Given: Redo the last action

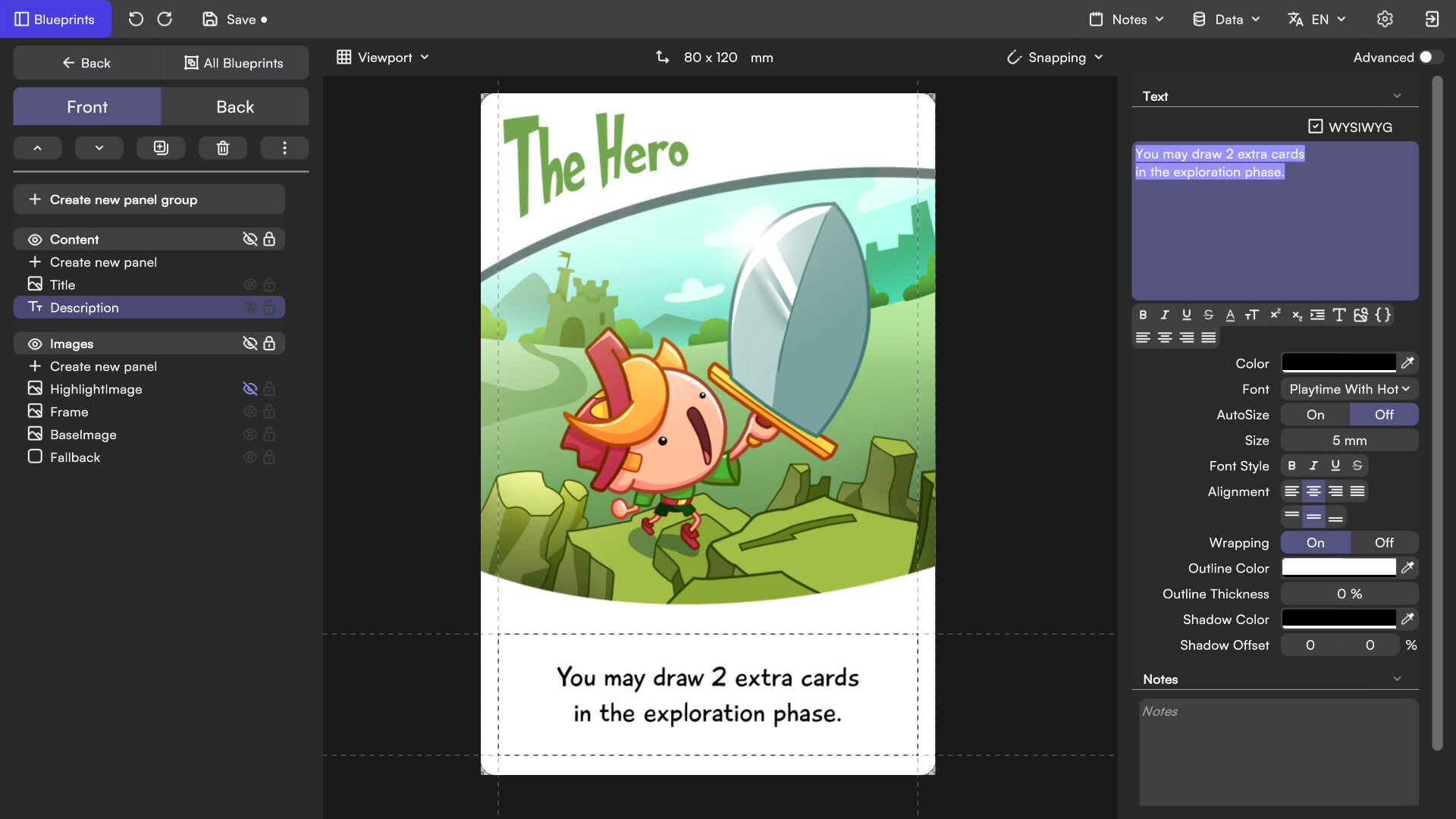Looking at the screenshot, I should (165, 19).
